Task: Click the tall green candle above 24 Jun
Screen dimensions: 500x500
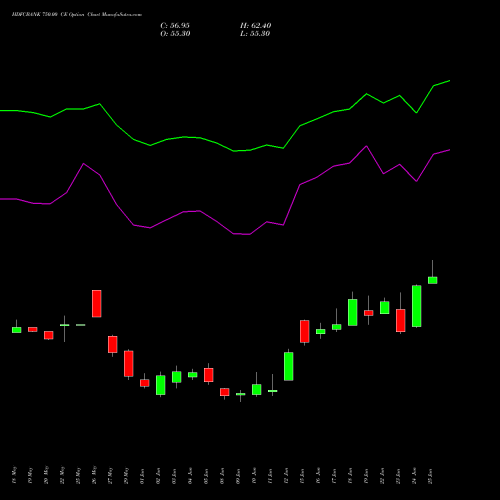Action: point(417,306)
